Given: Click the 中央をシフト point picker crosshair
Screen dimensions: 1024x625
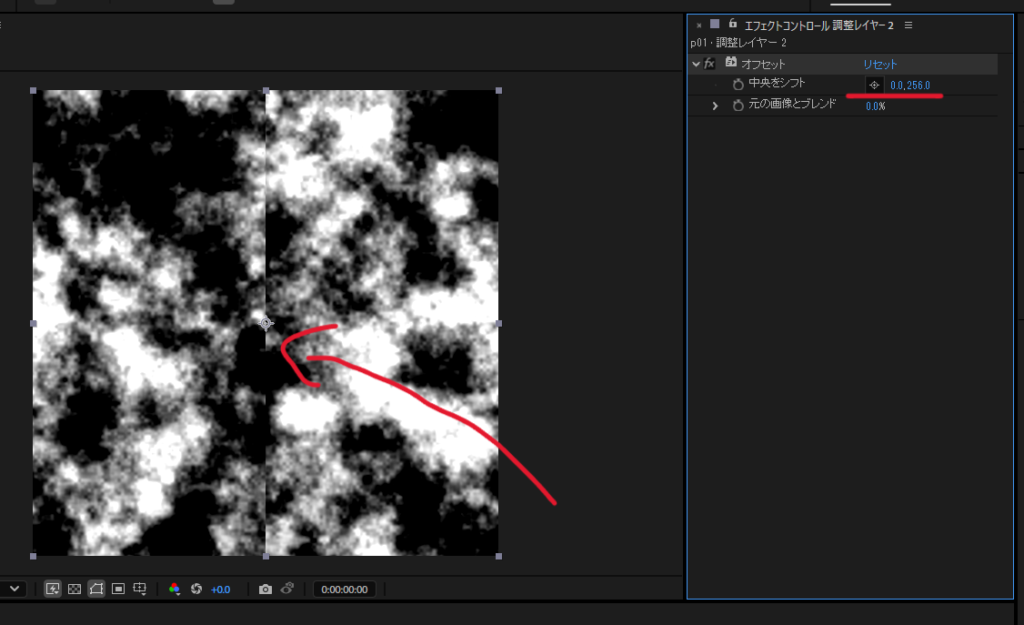Looking at the screenshot, I should 874,85.
